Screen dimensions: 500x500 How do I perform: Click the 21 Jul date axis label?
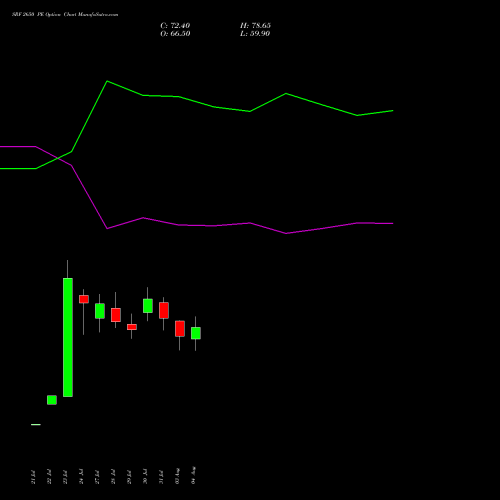[33, 477]
